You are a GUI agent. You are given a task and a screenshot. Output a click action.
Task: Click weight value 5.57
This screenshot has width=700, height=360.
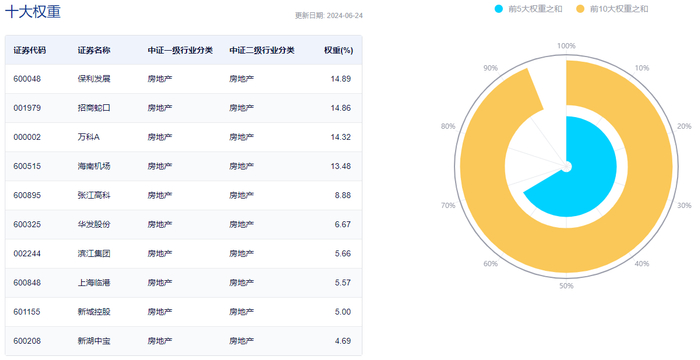click(343, 283)
